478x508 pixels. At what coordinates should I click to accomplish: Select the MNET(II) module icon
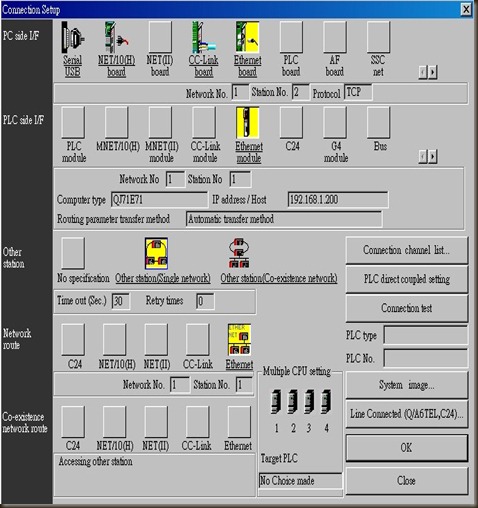(x=160, y=123)
